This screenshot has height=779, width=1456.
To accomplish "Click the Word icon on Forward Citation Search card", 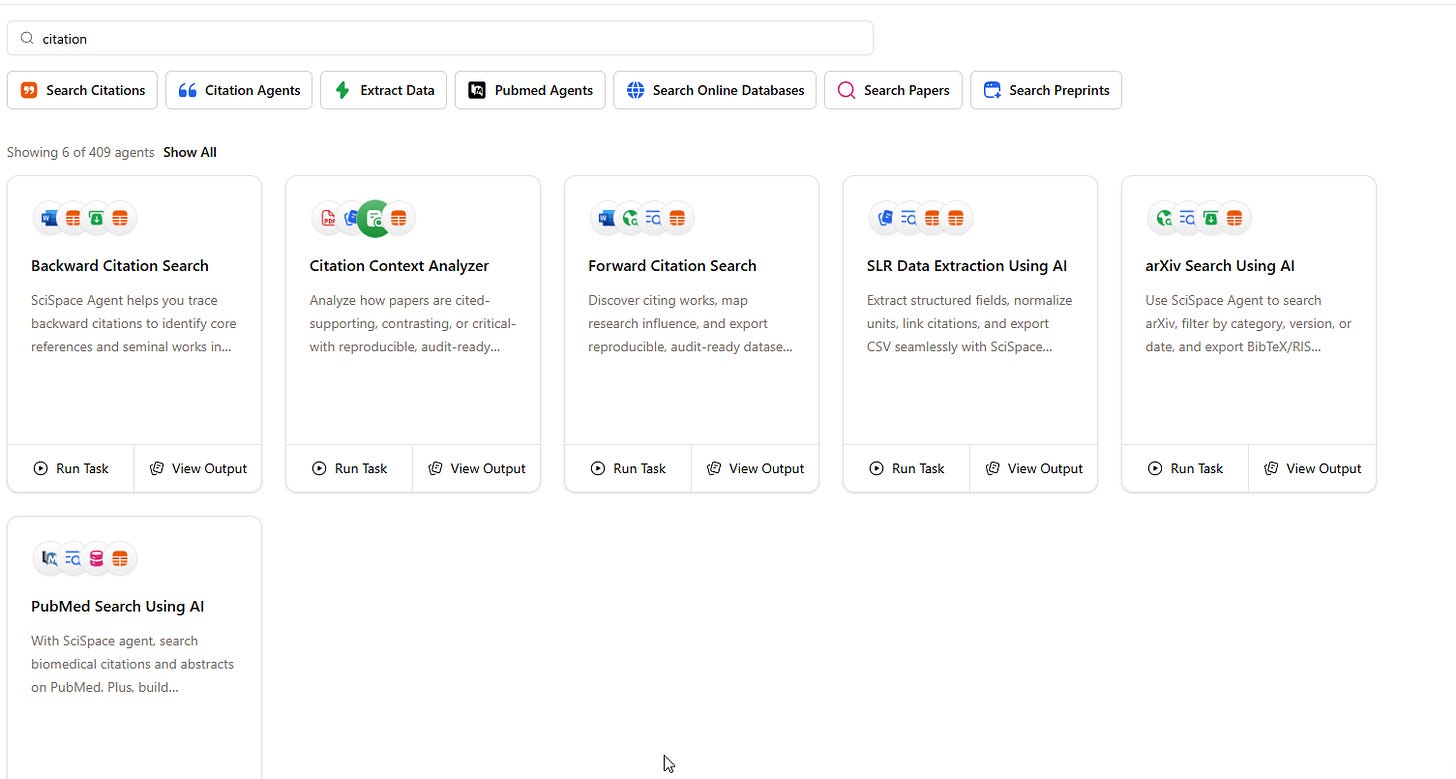I will coord(607,218).
